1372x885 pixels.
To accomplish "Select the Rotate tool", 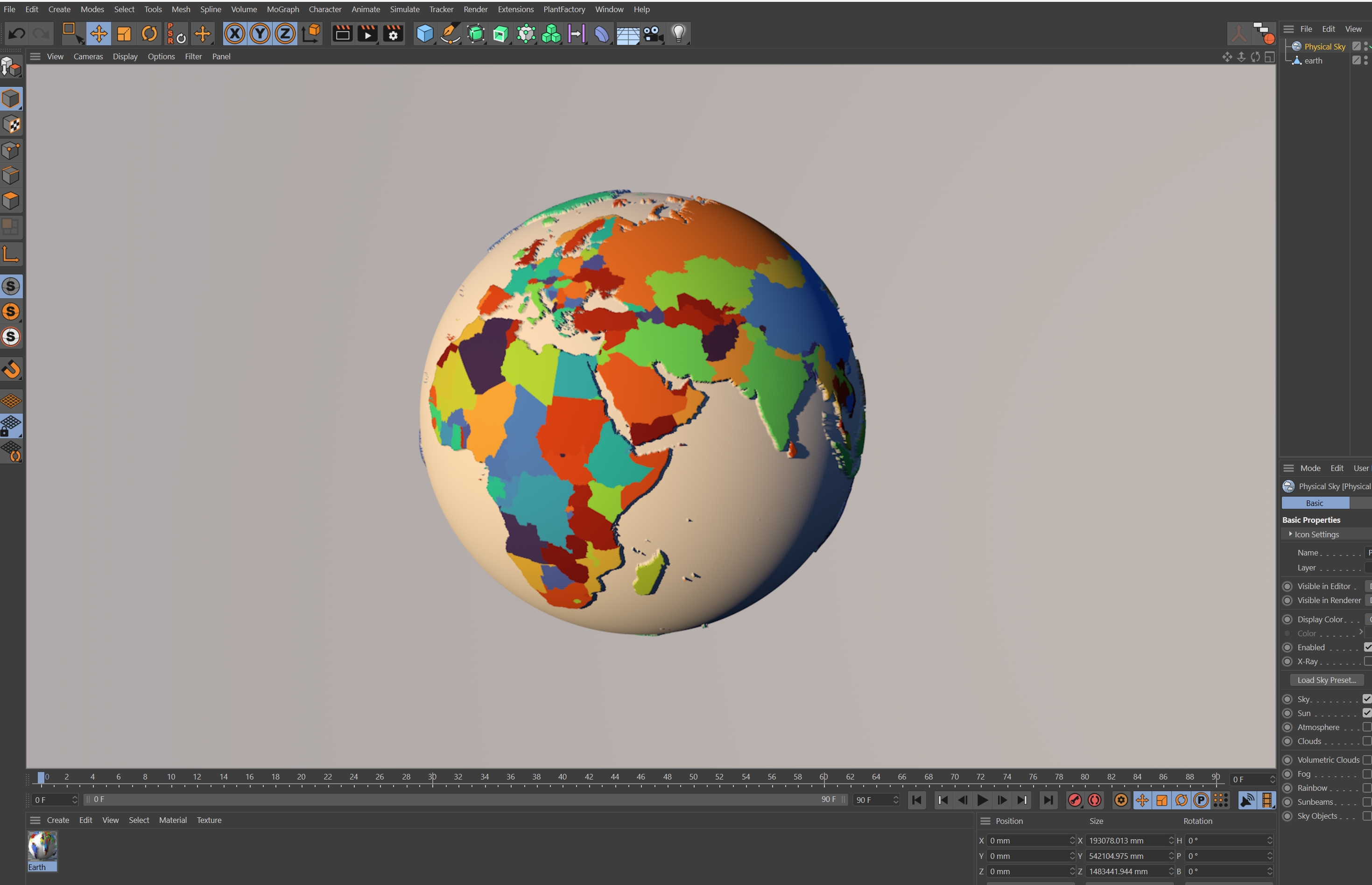I will click(149, 34).
